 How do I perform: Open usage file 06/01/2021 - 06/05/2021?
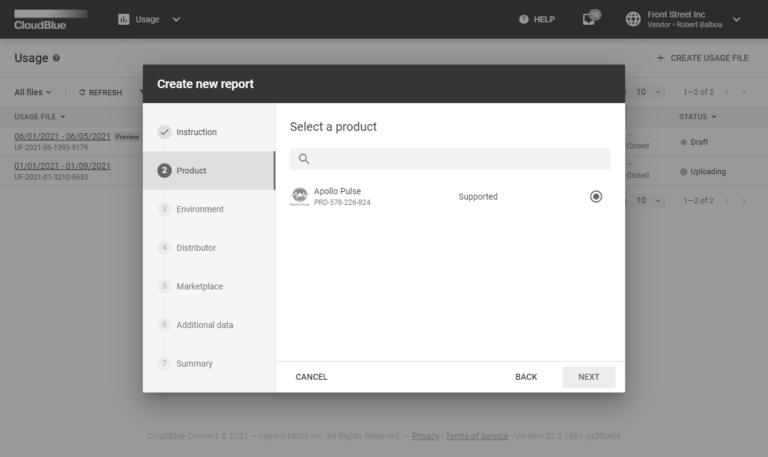coord(62,136)
